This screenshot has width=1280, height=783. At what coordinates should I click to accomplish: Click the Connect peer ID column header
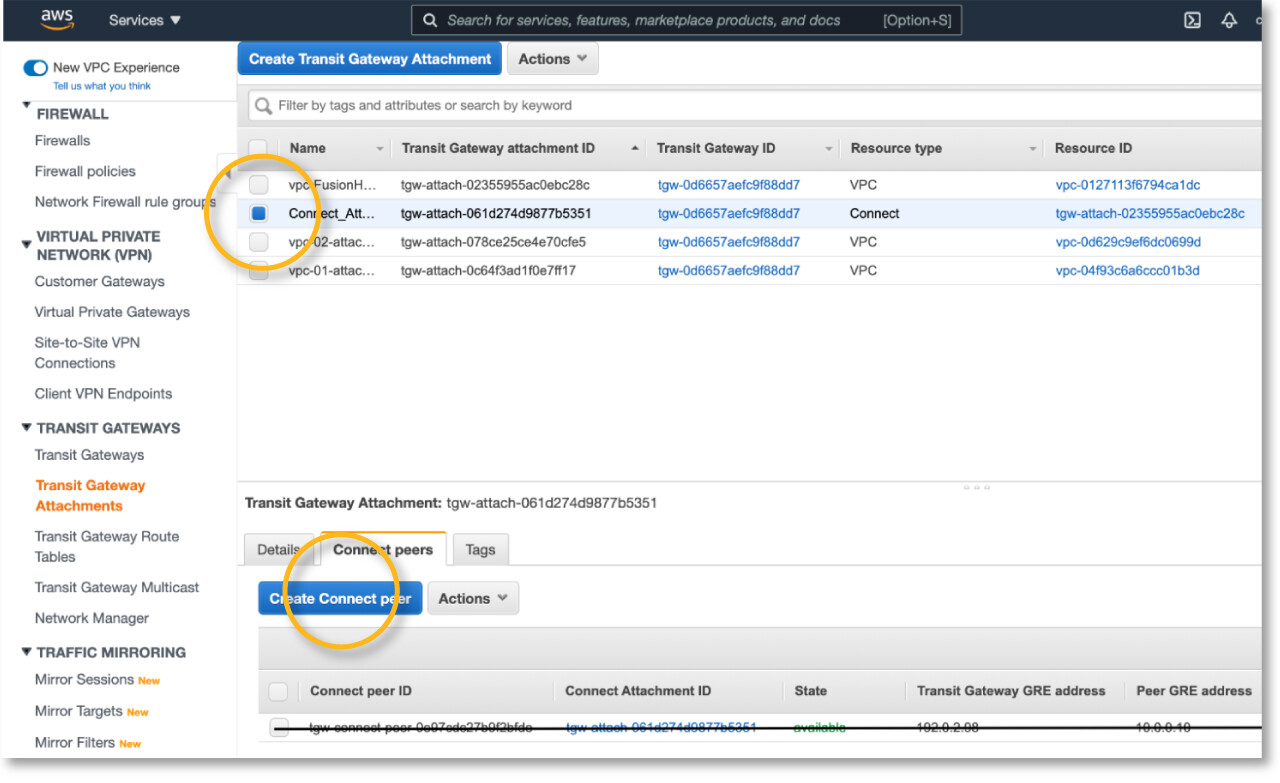361,691
